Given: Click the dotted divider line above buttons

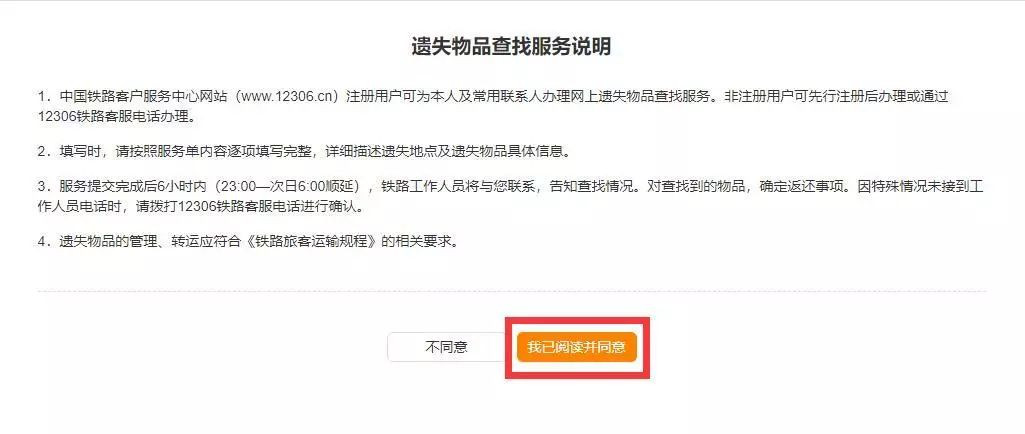Looking at the screenshot, I should tap(511, 292).
